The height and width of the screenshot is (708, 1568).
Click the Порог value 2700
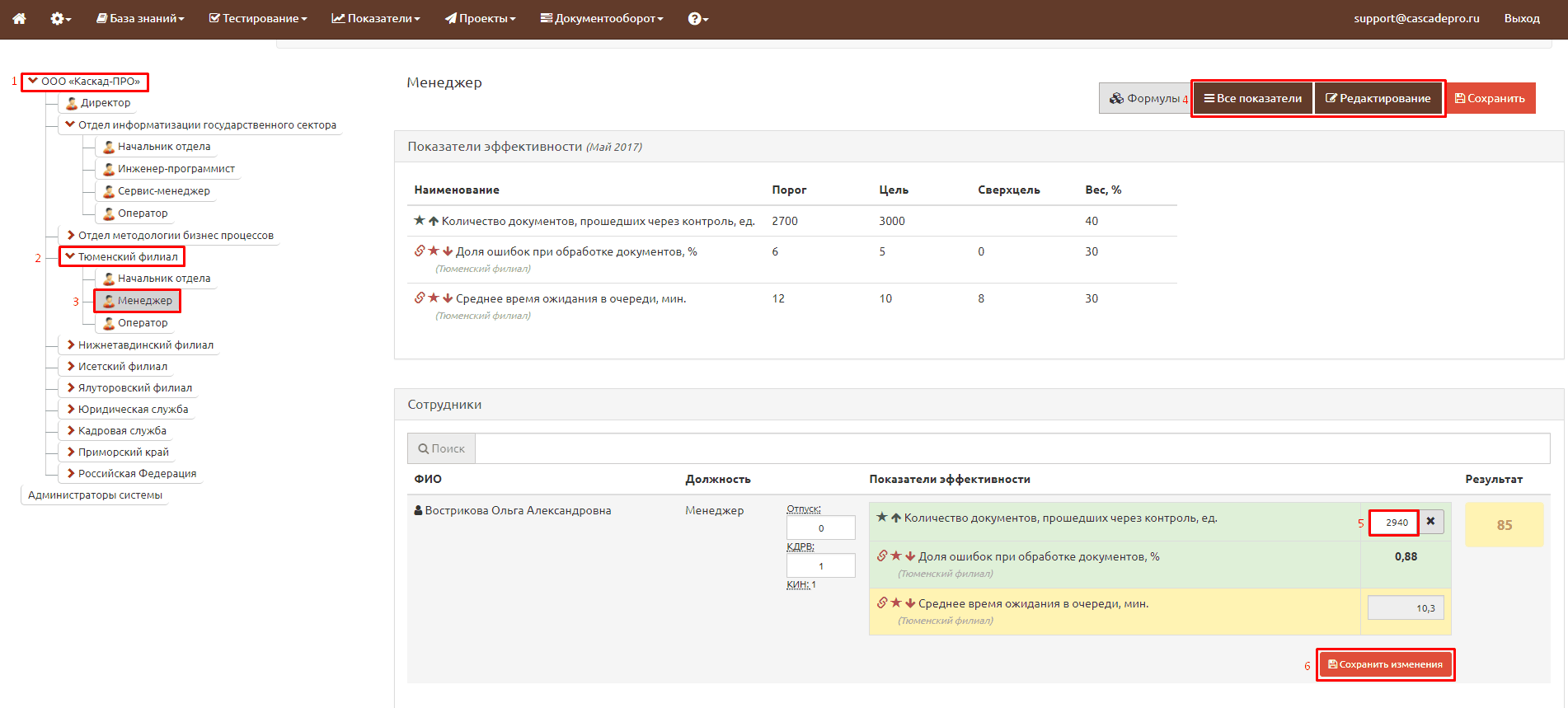784,221
